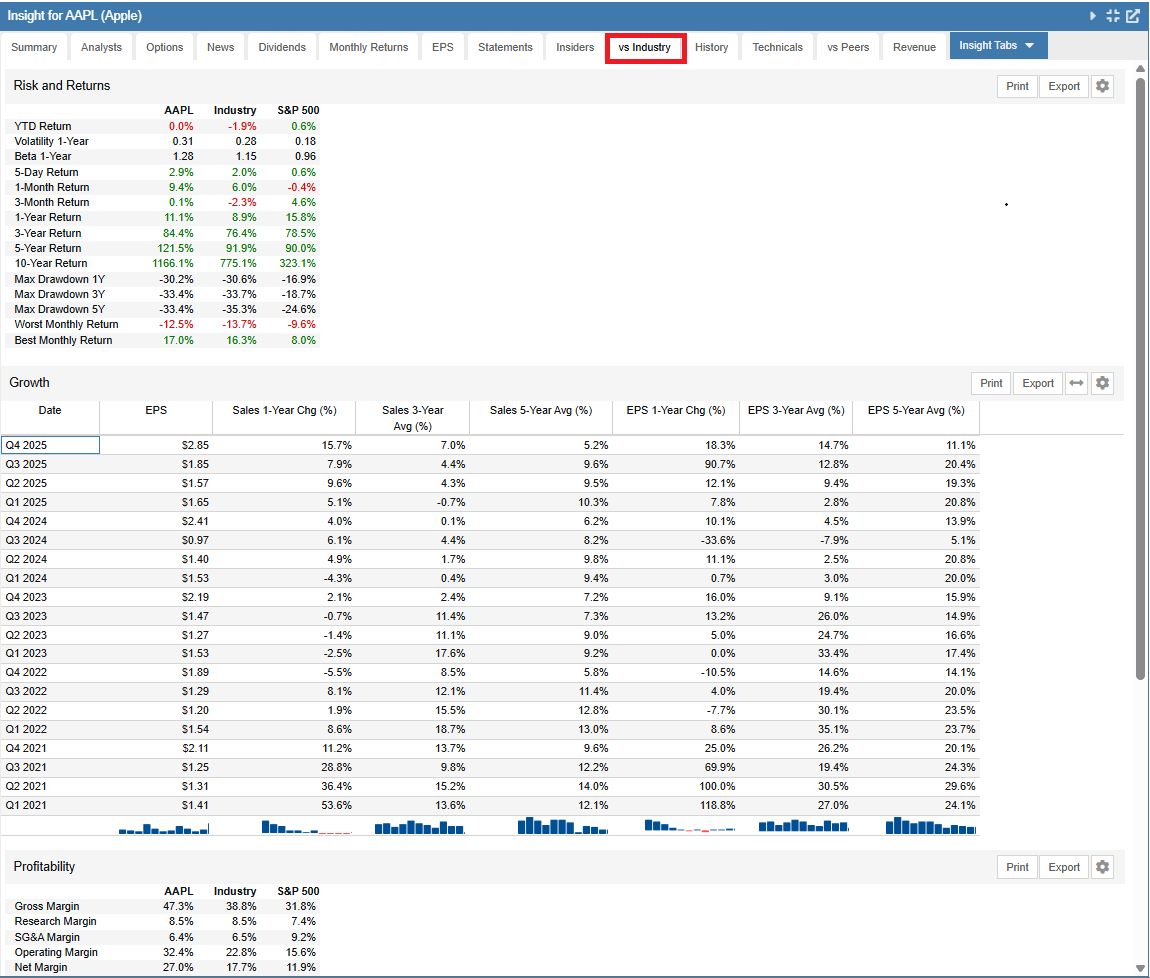Export the Profitability data
The height and width of the screenshot is (978, 1150).
coord(1063,867)
